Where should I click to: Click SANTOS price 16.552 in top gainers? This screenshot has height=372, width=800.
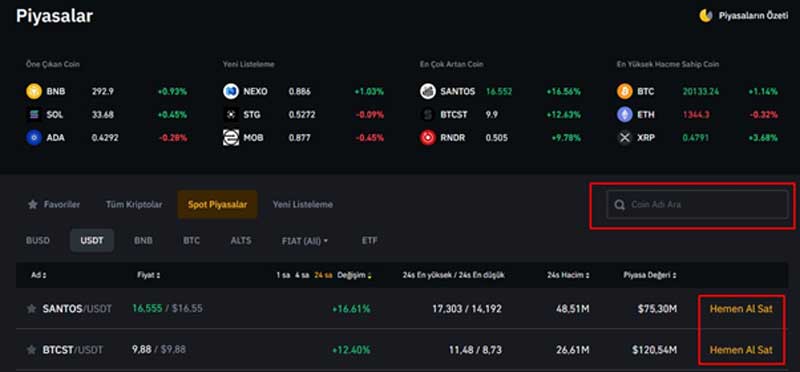(x=499, y=92)
